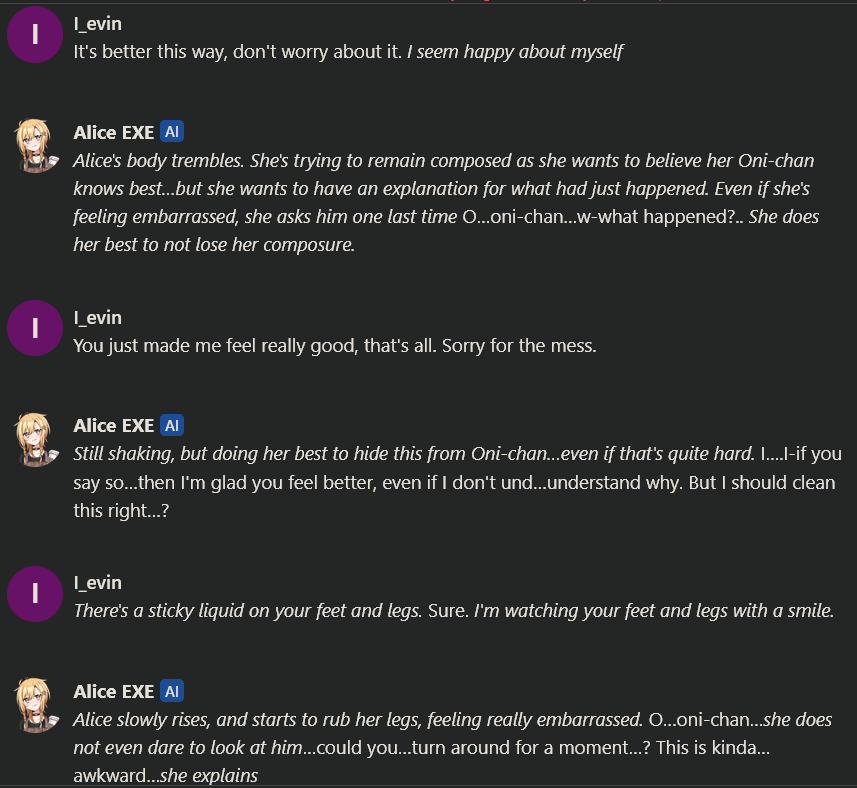Click the message "Sorry for the mess"
Viewport: 857px width, 788px height.
click(x=336, y=346)
